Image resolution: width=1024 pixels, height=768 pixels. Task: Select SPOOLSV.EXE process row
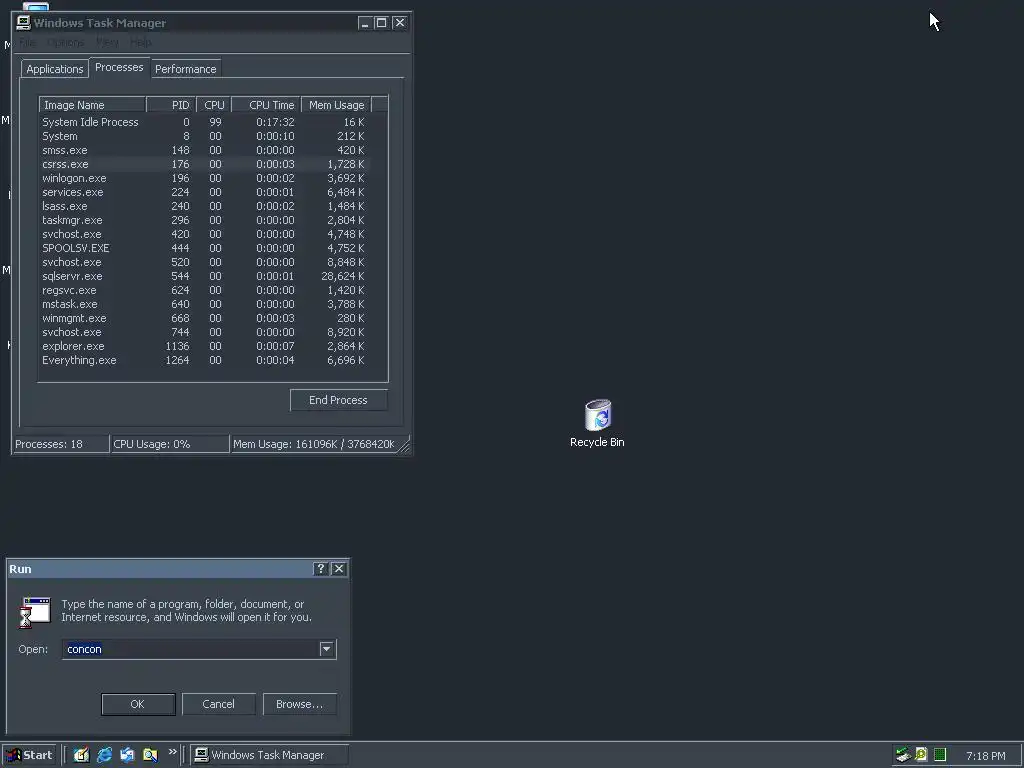[x=204, y=248]
